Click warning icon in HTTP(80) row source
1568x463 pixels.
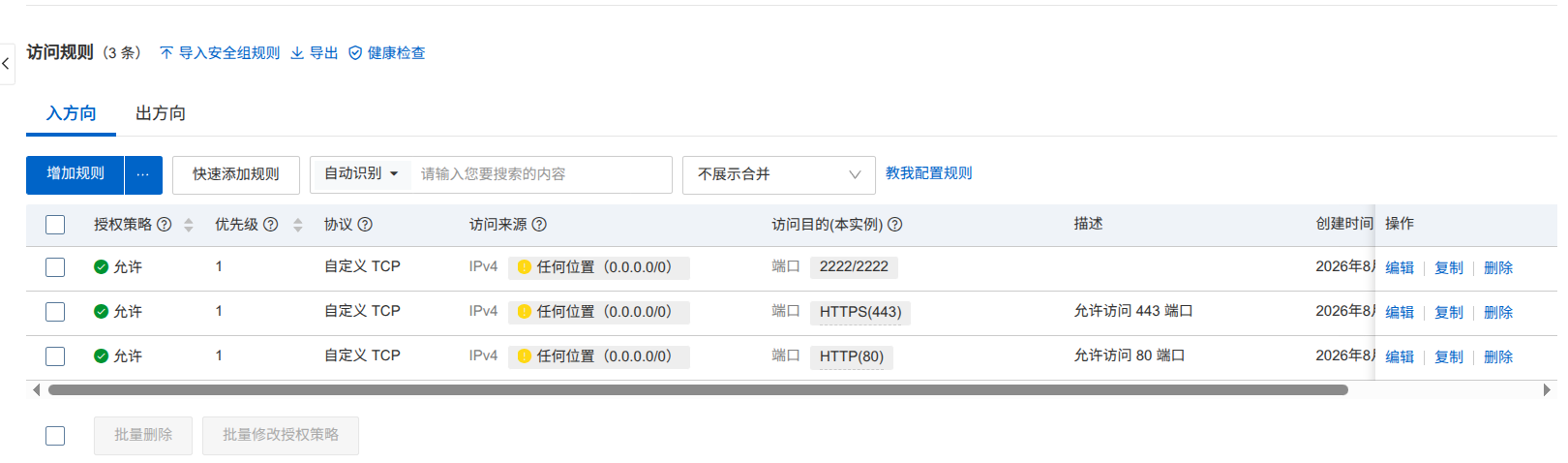tap(525, 356)
